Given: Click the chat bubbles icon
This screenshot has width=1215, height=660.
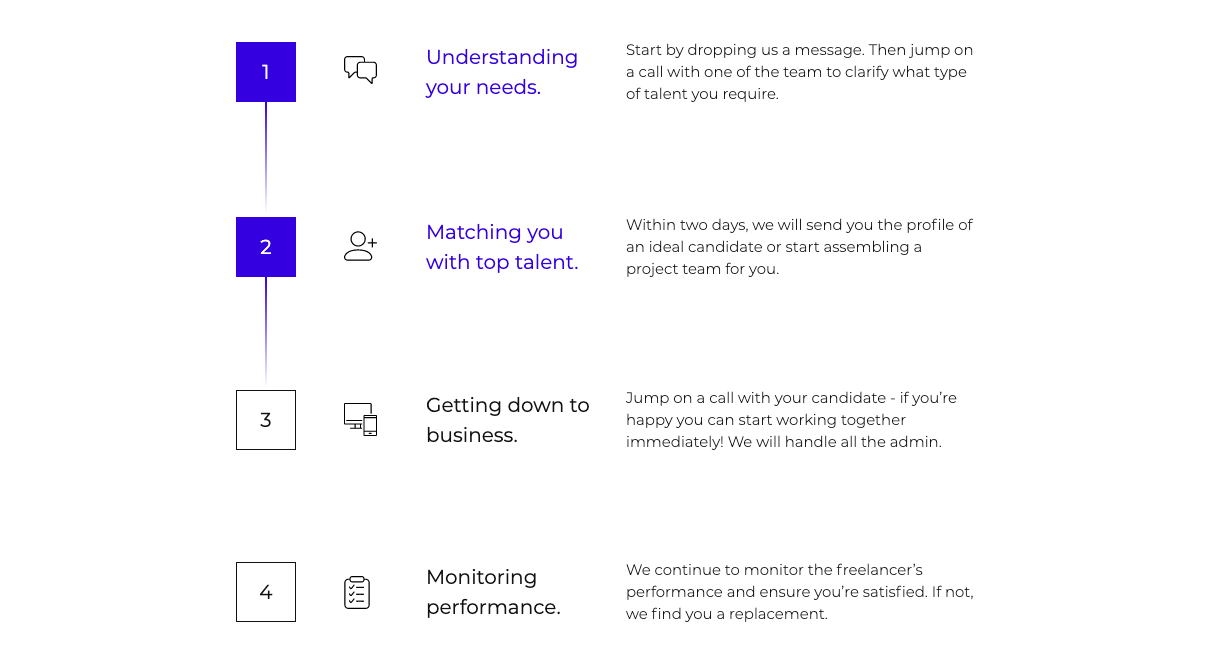Looking at the screenshot, I should (x=360, y=69).
